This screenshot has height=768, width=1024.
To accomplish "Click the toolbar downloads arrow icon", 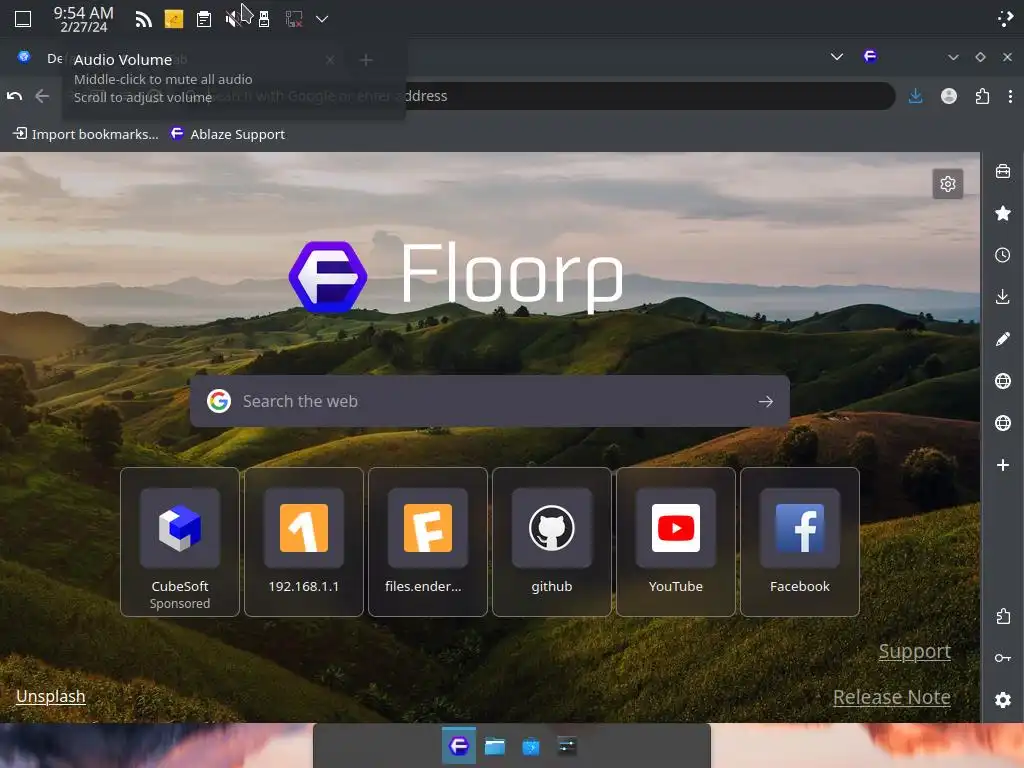I will 916,96.
